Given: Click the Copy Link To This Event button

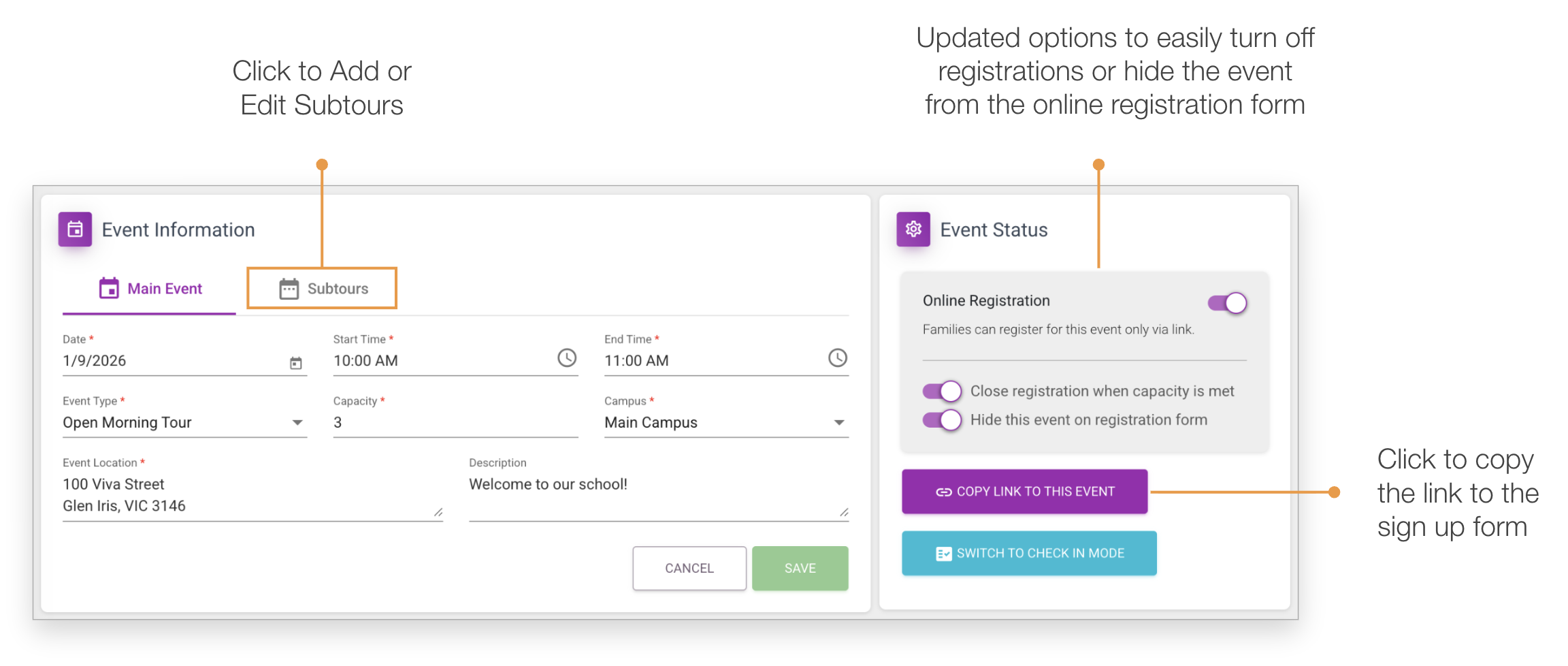Looking at the screenshot, I should point(1025,492).
